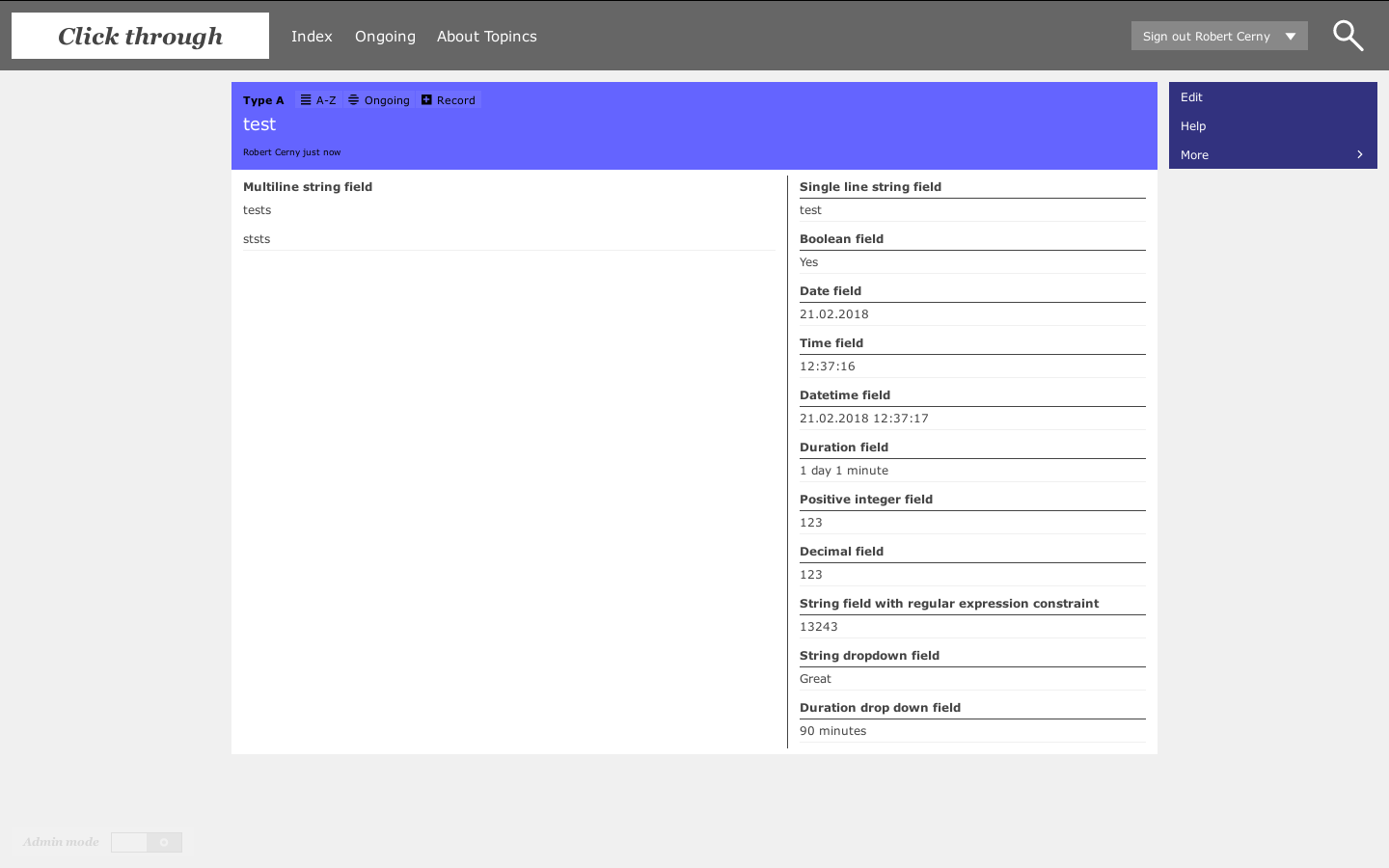Open the dropdown arrow beside Sign out
This screenshot has height=868, width=1389.
click(x=1291, y=37)
